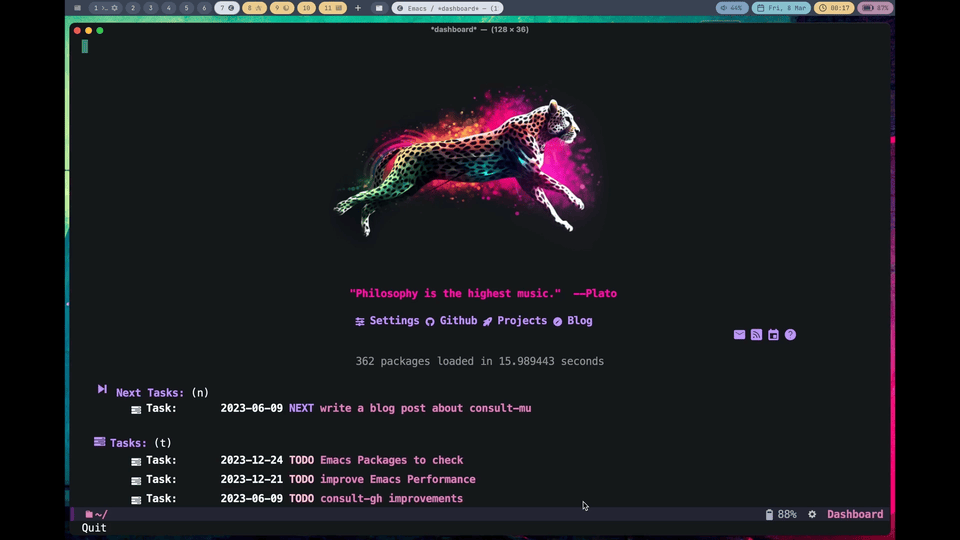Click the Projects rocket icon
This screenshot has height=540, width=960.
487,321
